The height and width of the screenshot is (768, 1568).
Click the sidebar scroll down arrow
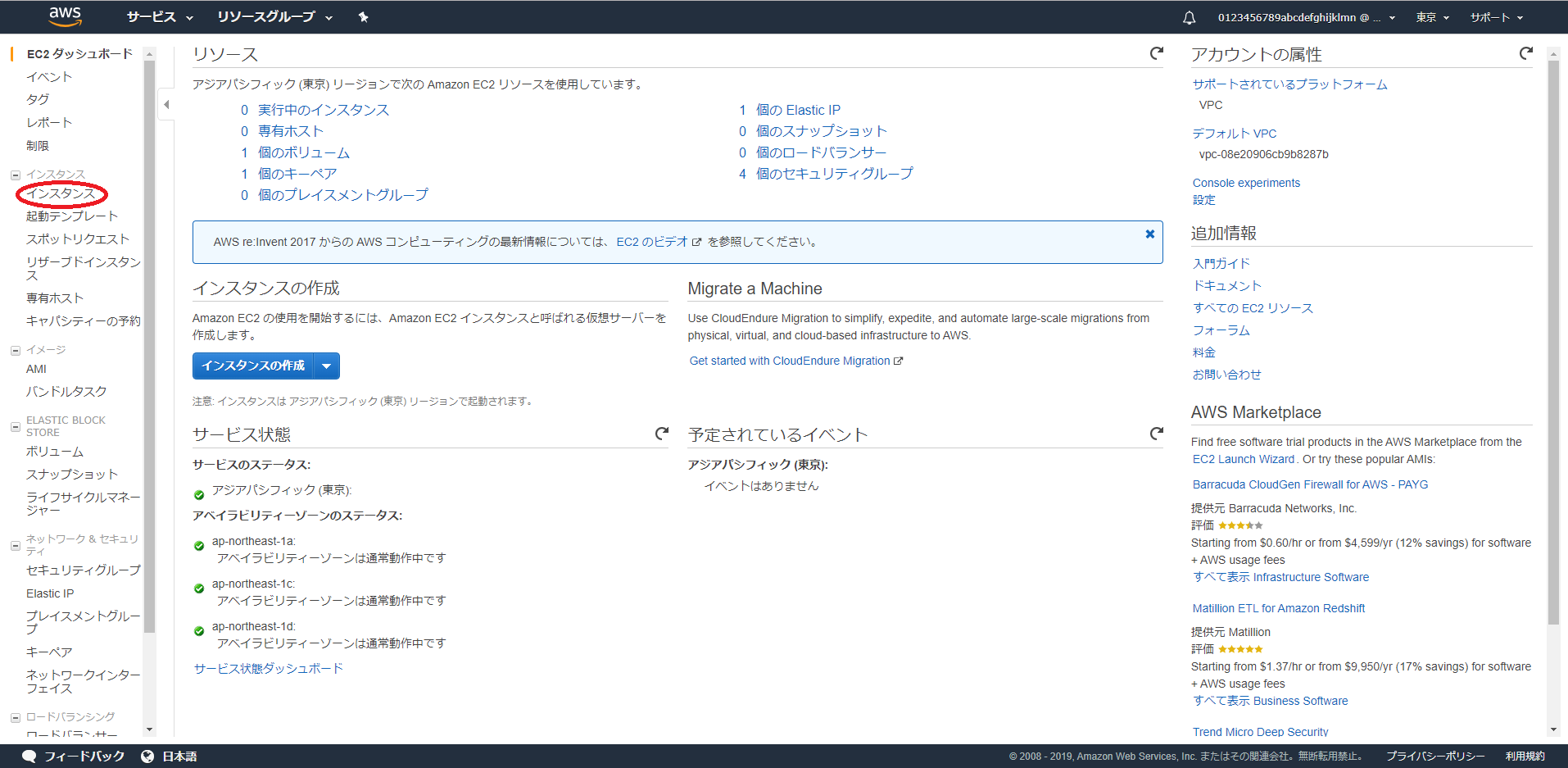149,729
